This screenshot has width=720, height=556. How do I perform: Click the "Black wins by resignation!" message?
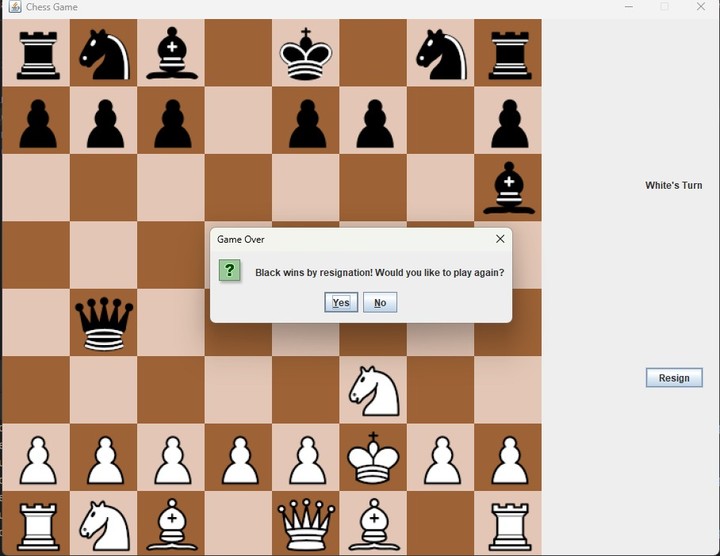[x=314, y=273]
